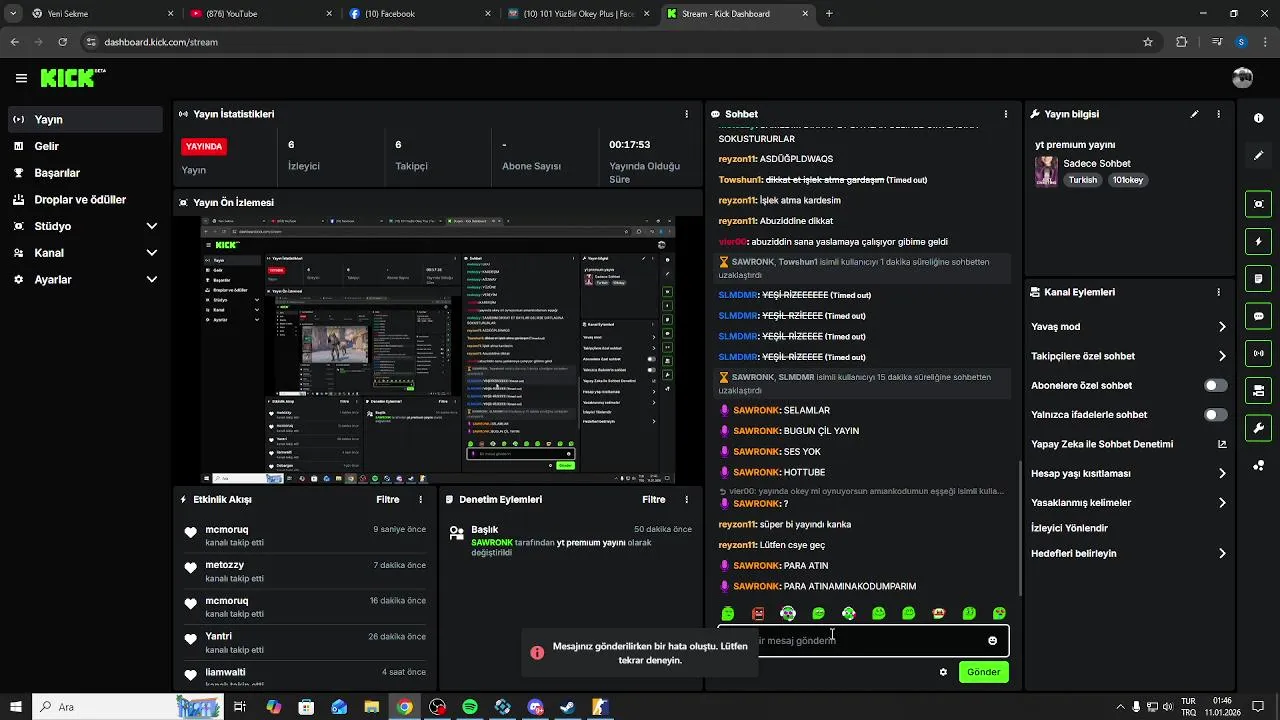Open the Sohbet panel three-dot menu

[x=1006, y=114]
